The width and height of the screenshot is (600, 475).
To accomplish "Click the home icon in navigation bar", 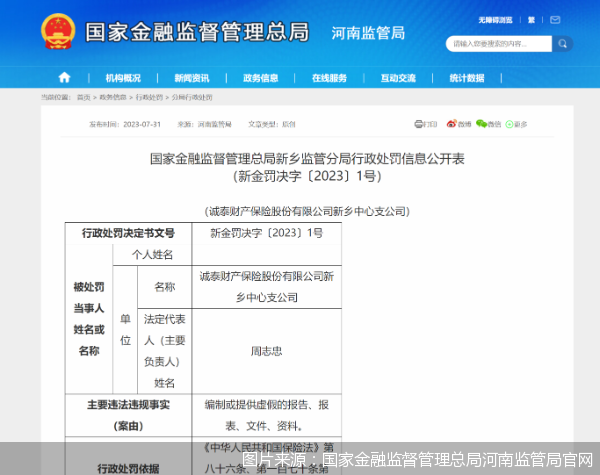I will 64,78.
